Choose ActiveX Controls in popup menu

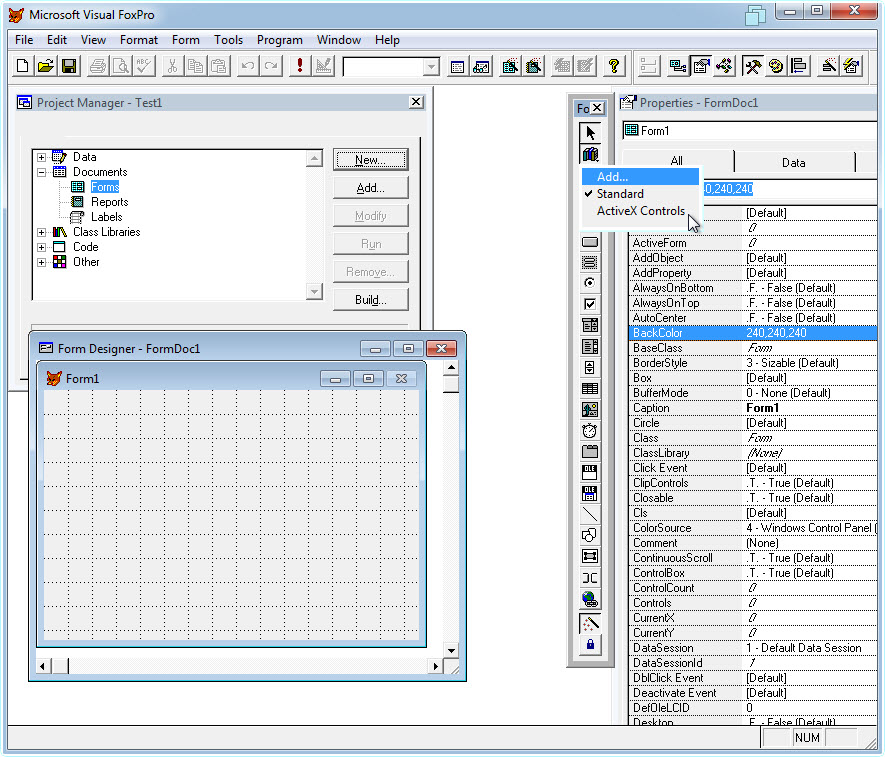click(641, 211)
